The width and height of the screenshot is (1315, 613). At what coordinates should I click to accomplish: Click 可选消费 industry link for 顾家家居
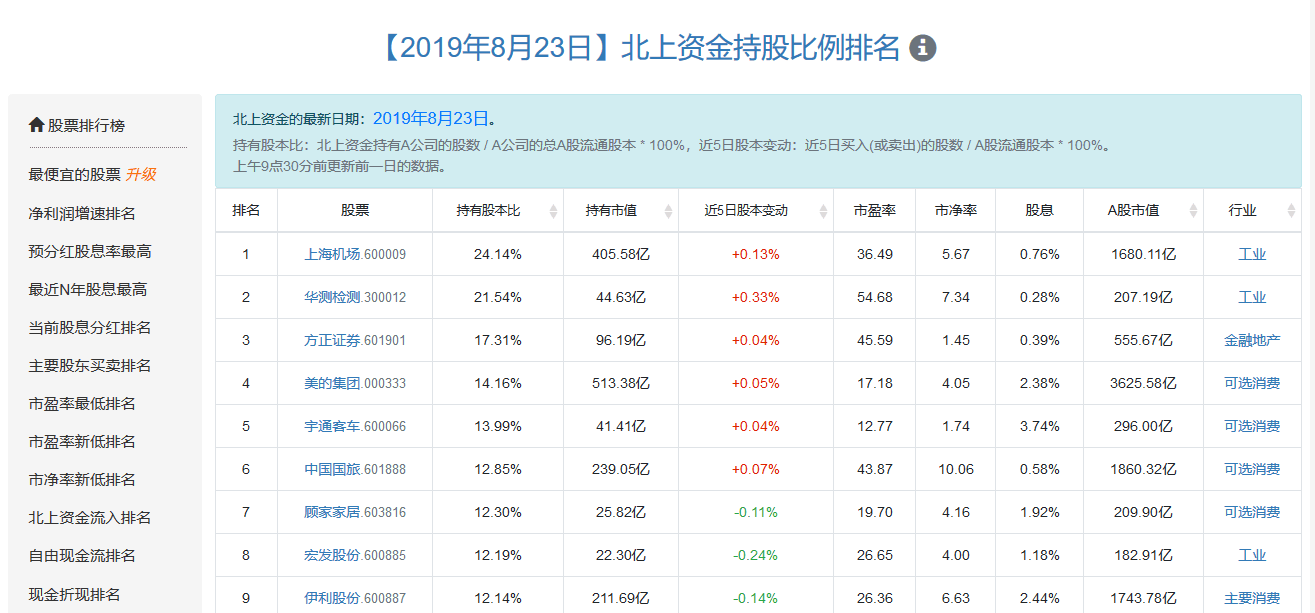(x=1252, y=512)
